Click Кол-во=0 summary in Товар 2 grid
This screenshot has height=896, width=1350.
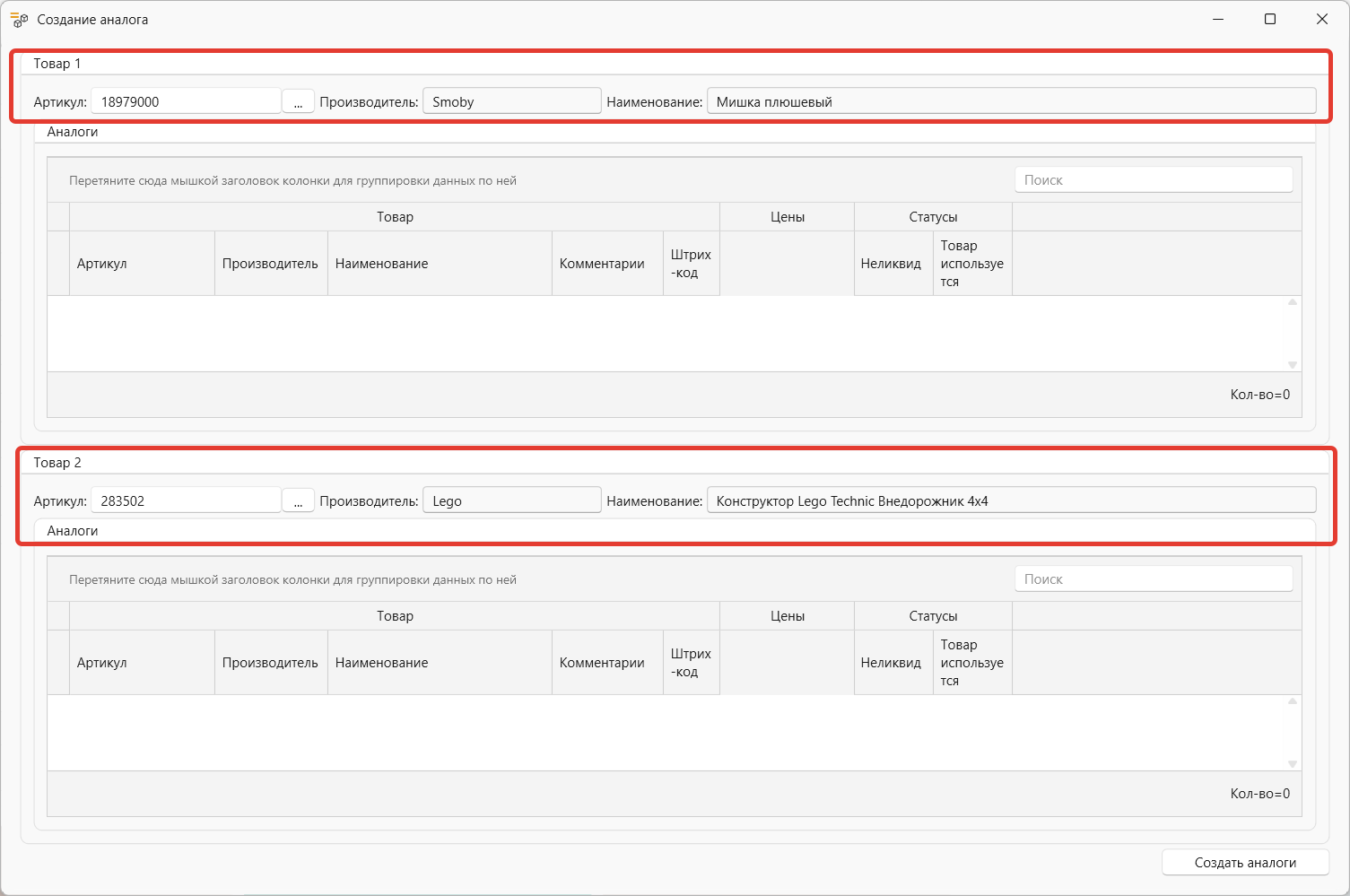pyautogui.click(x=1259, y=794)
